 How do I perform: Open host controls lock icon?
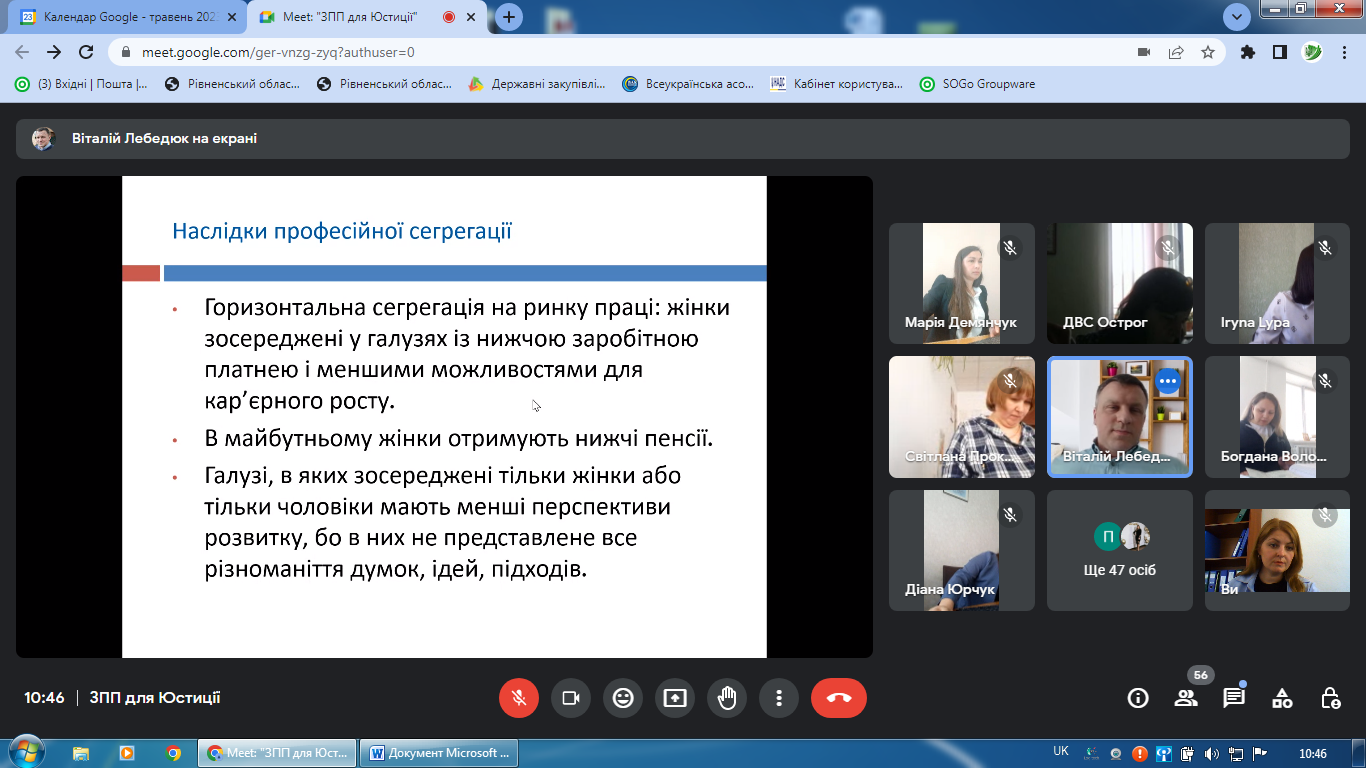tap(1330, 698)
